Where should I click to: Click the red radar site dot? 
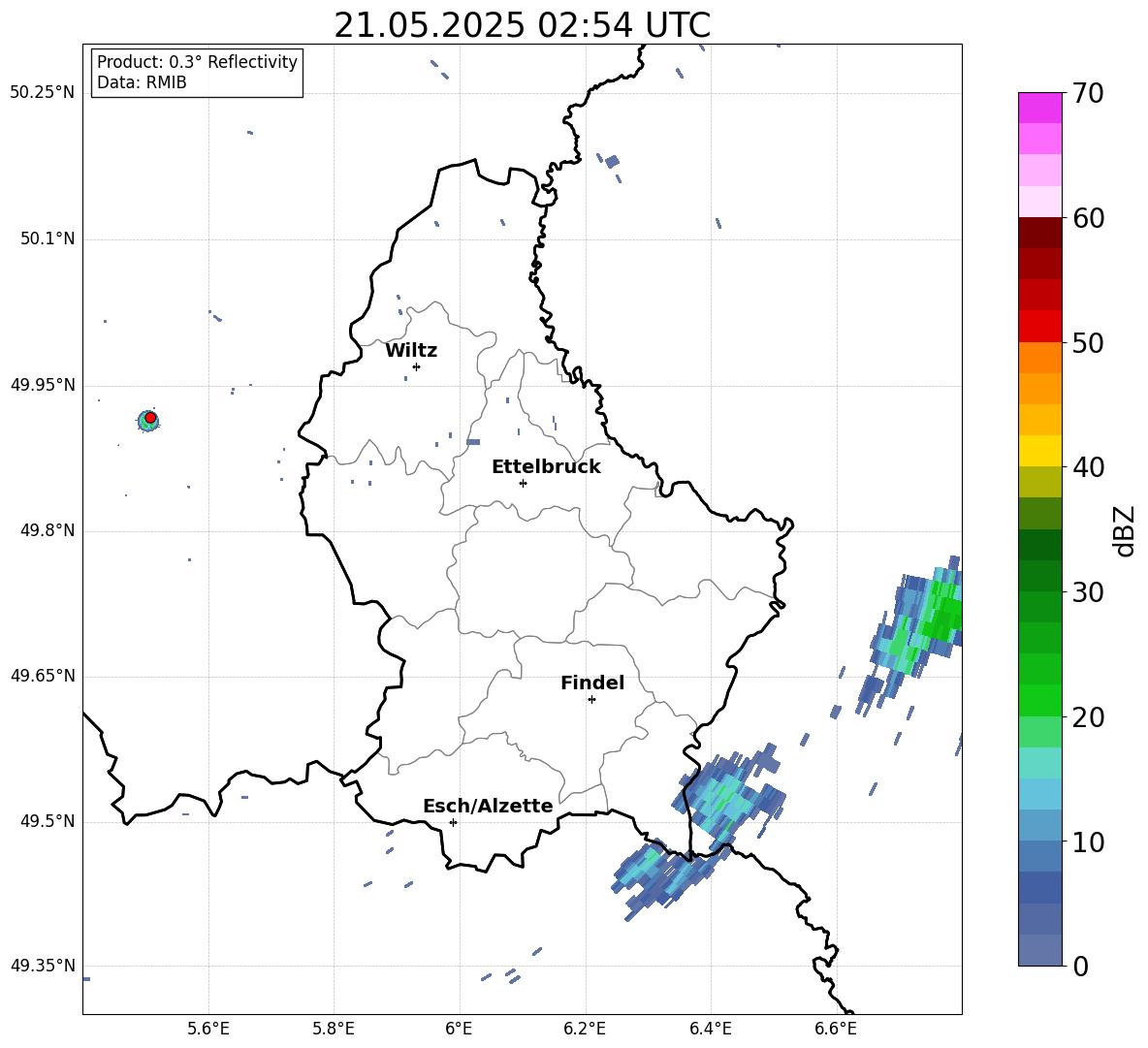coord(150,418)
